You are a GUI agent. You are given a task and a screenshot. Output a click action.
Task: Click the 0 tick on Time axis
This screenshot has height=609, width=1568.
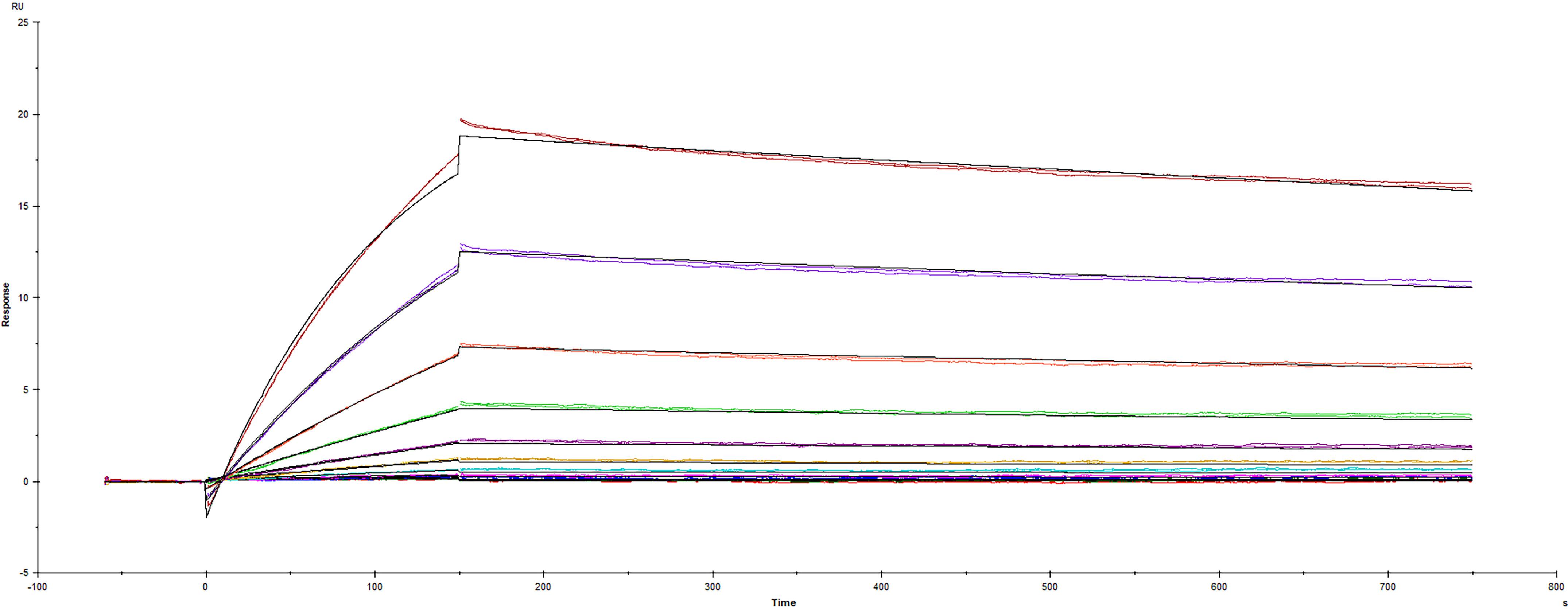[x=206, y=587]
